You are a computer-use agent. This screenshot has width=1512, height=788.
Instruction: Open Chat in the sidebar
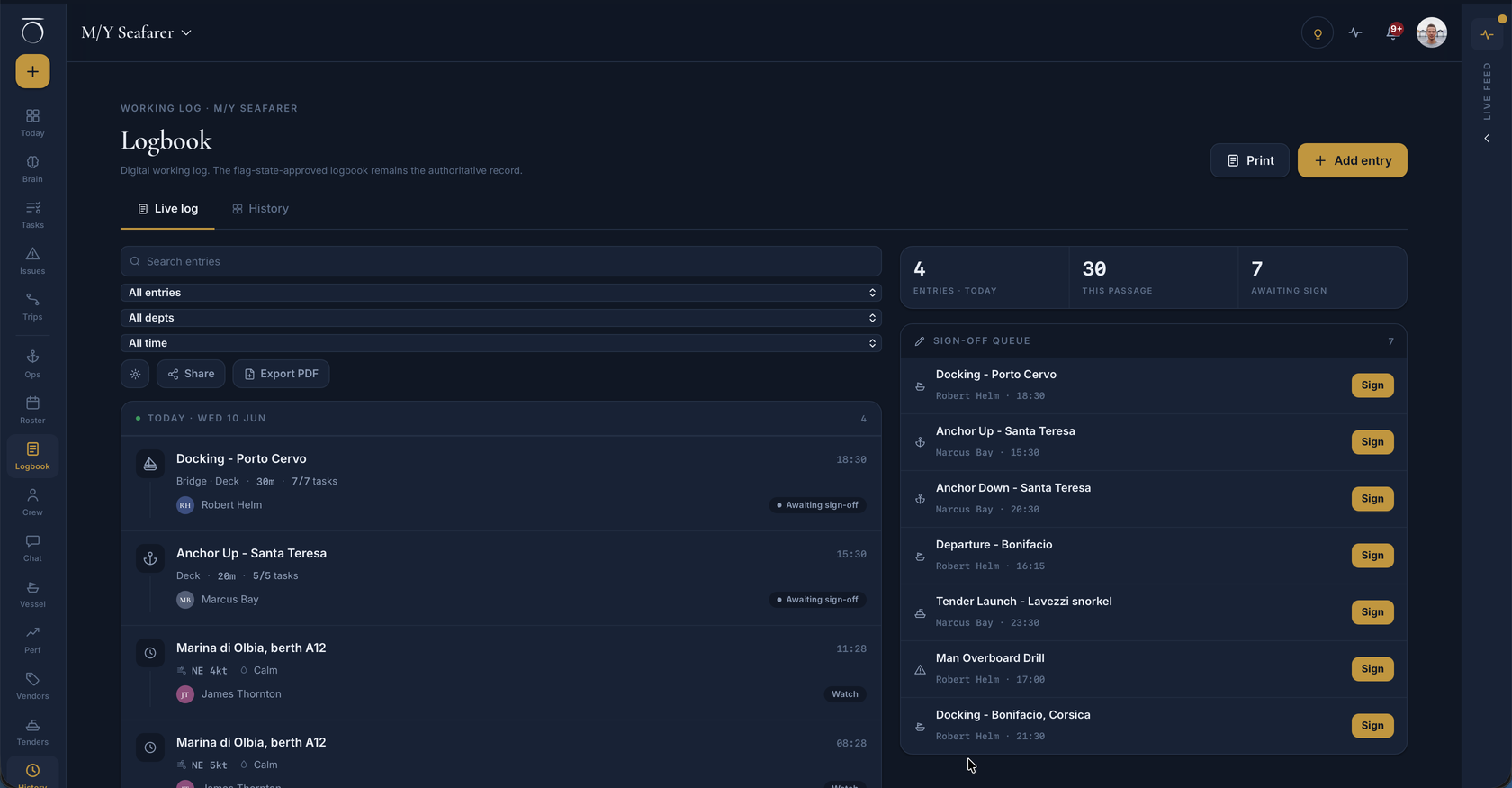pyautogui.click(x=32, y=548)
